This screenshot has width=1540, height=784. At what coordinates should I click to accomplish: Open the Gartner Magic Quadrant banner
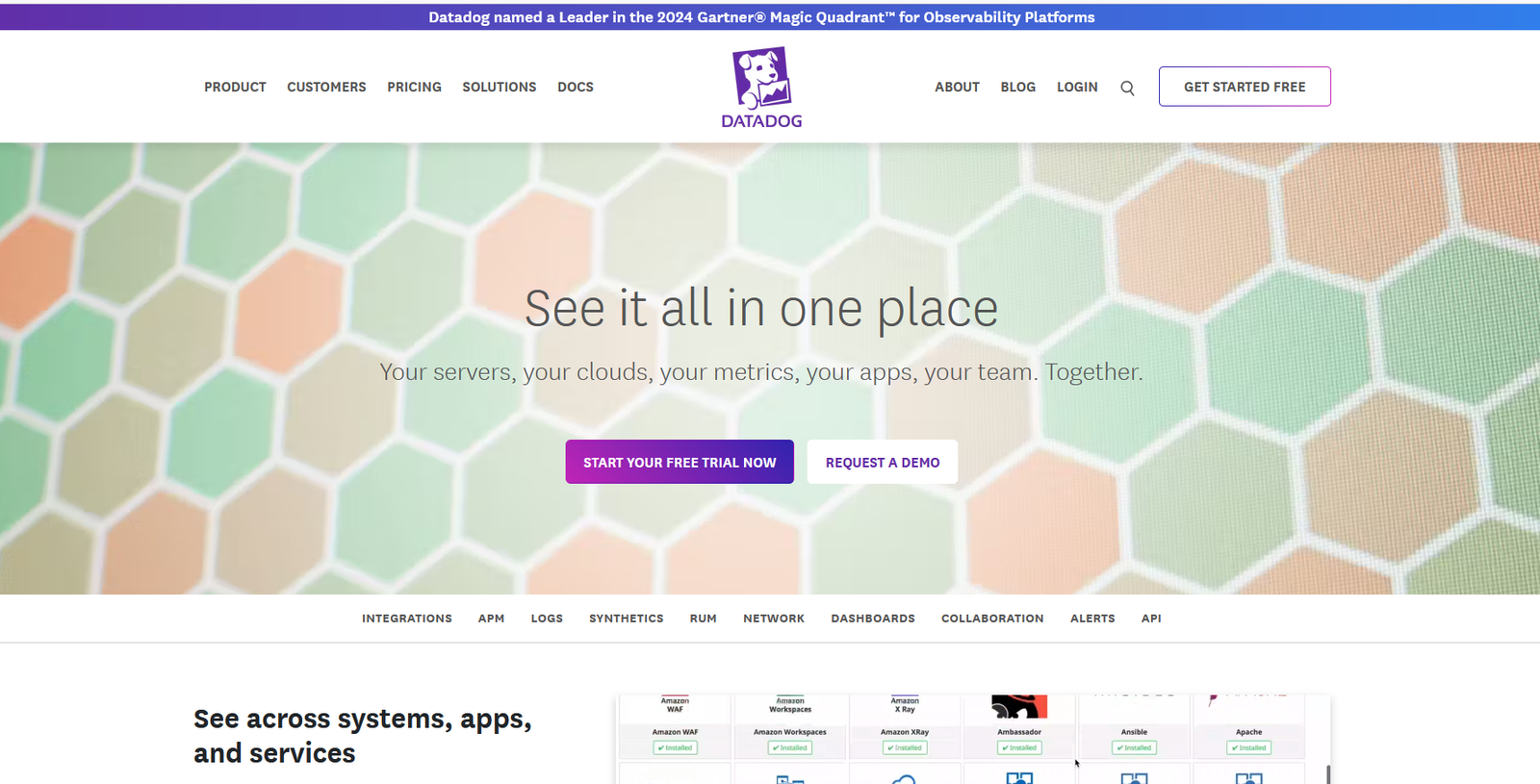(761, 17)
